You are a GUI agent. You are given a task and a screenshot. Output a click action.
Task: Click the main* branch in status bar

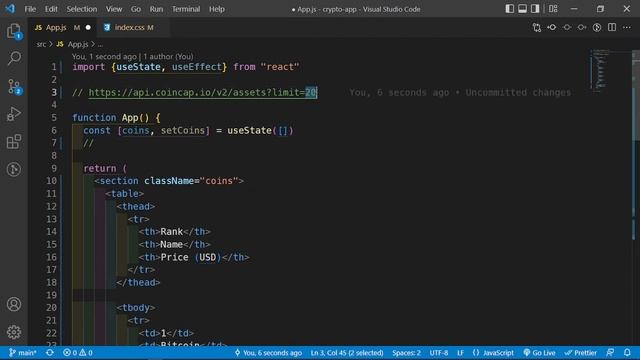(x=23, y=353)
